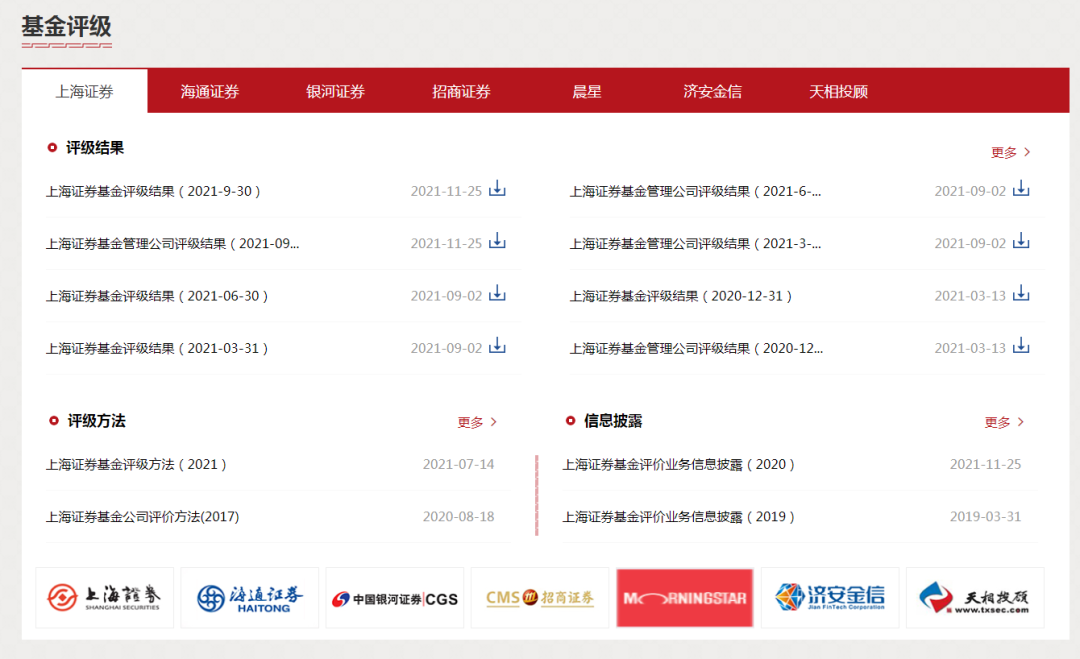Switch to the 济安金信 tab
The width and height of the screenshot is (1080, 659).
pos(713,91)
